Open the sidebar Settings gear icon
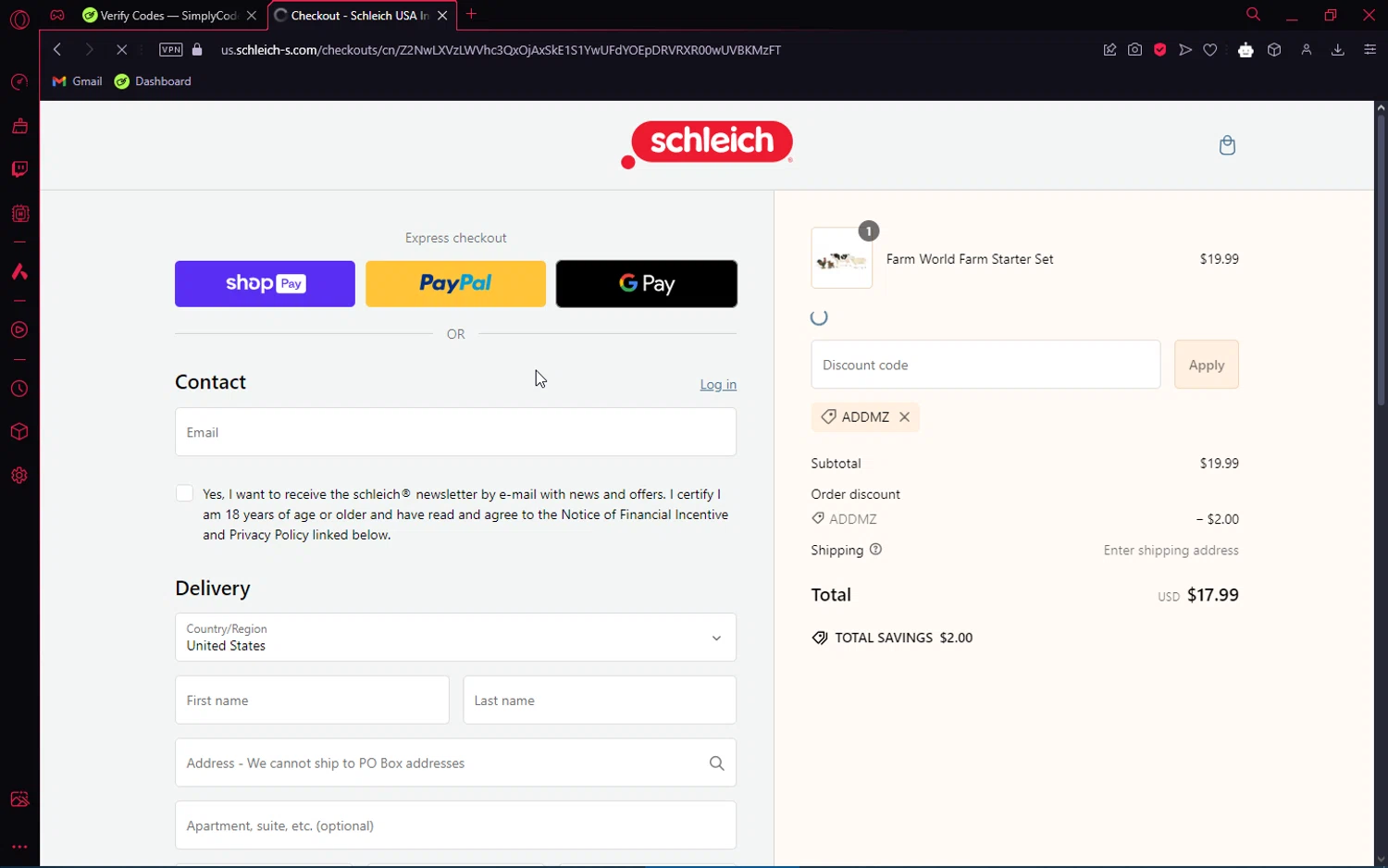Screen dimensions: 1388x868 pos(19,476)
